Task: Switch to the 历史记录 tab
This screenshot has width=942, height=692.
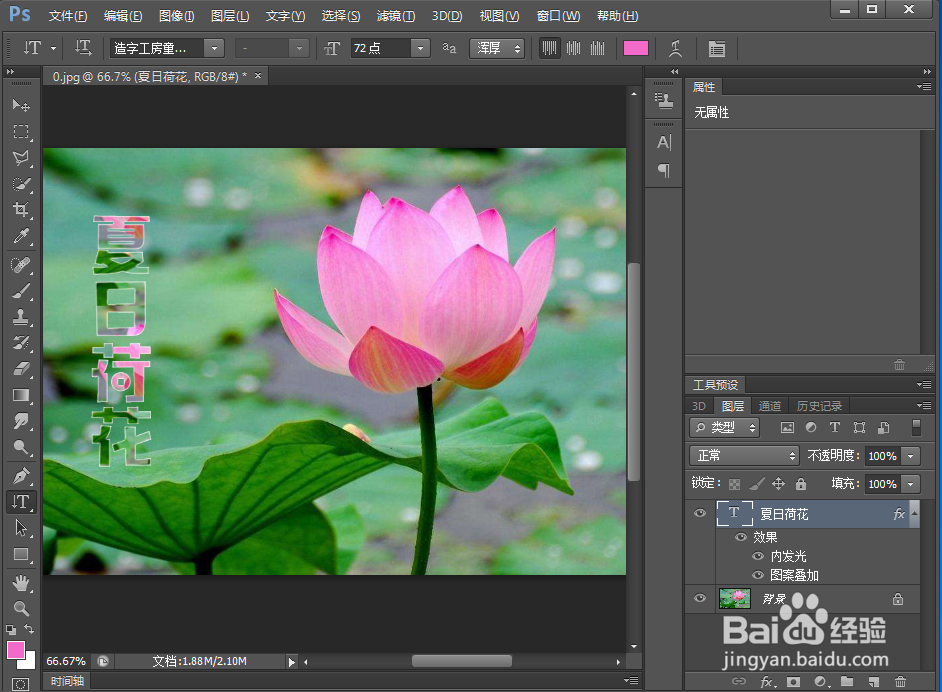Action: tap(819, 406)
